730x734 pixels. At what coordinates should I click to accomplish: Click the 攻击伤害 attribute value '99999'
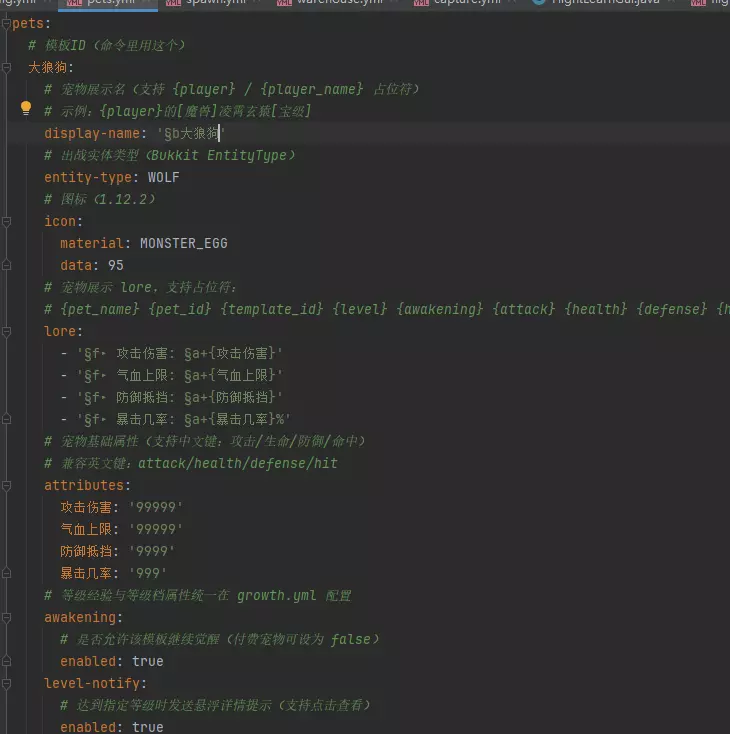(x=155, y=507)
